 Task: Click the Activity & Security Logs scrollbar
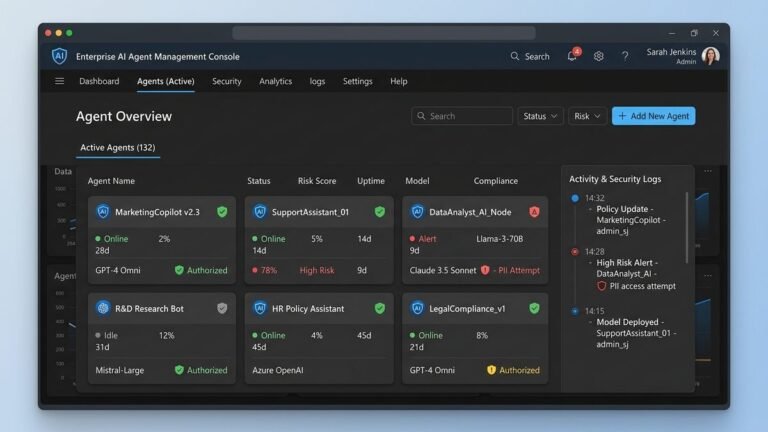[687, 227]
